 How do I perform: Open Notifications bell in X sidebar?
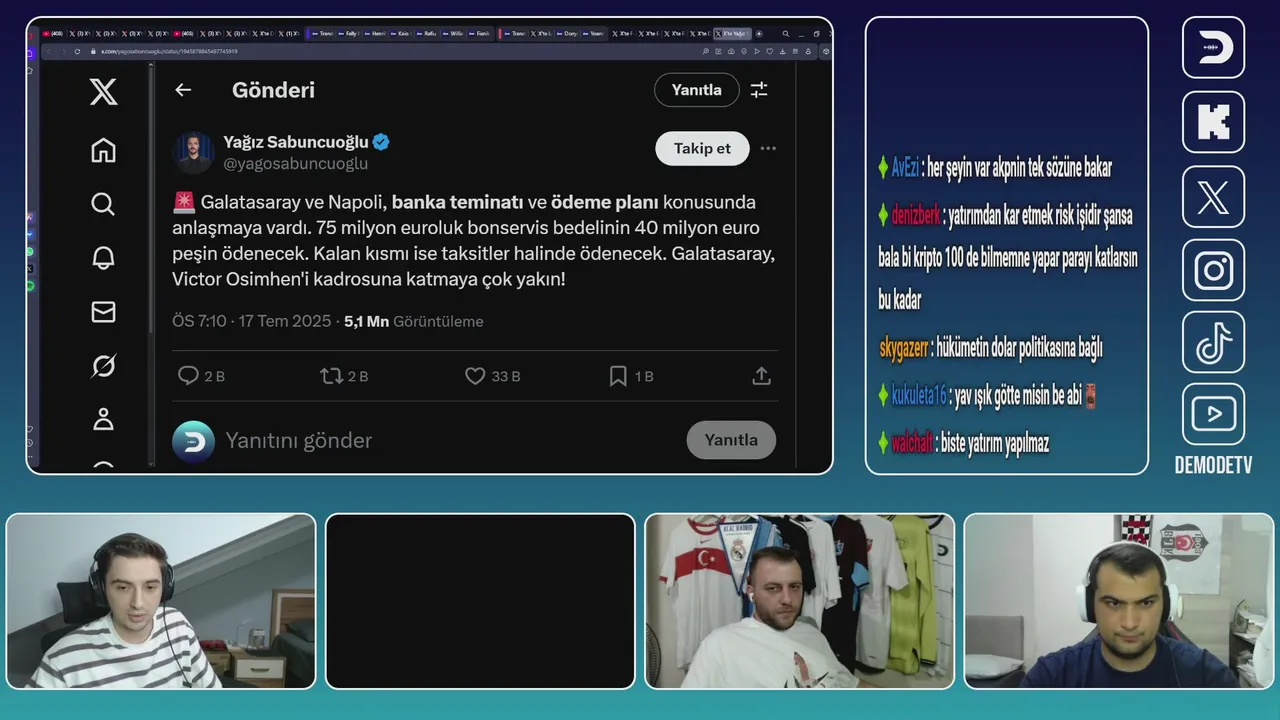pyautogui.click(x=103, y=258)
